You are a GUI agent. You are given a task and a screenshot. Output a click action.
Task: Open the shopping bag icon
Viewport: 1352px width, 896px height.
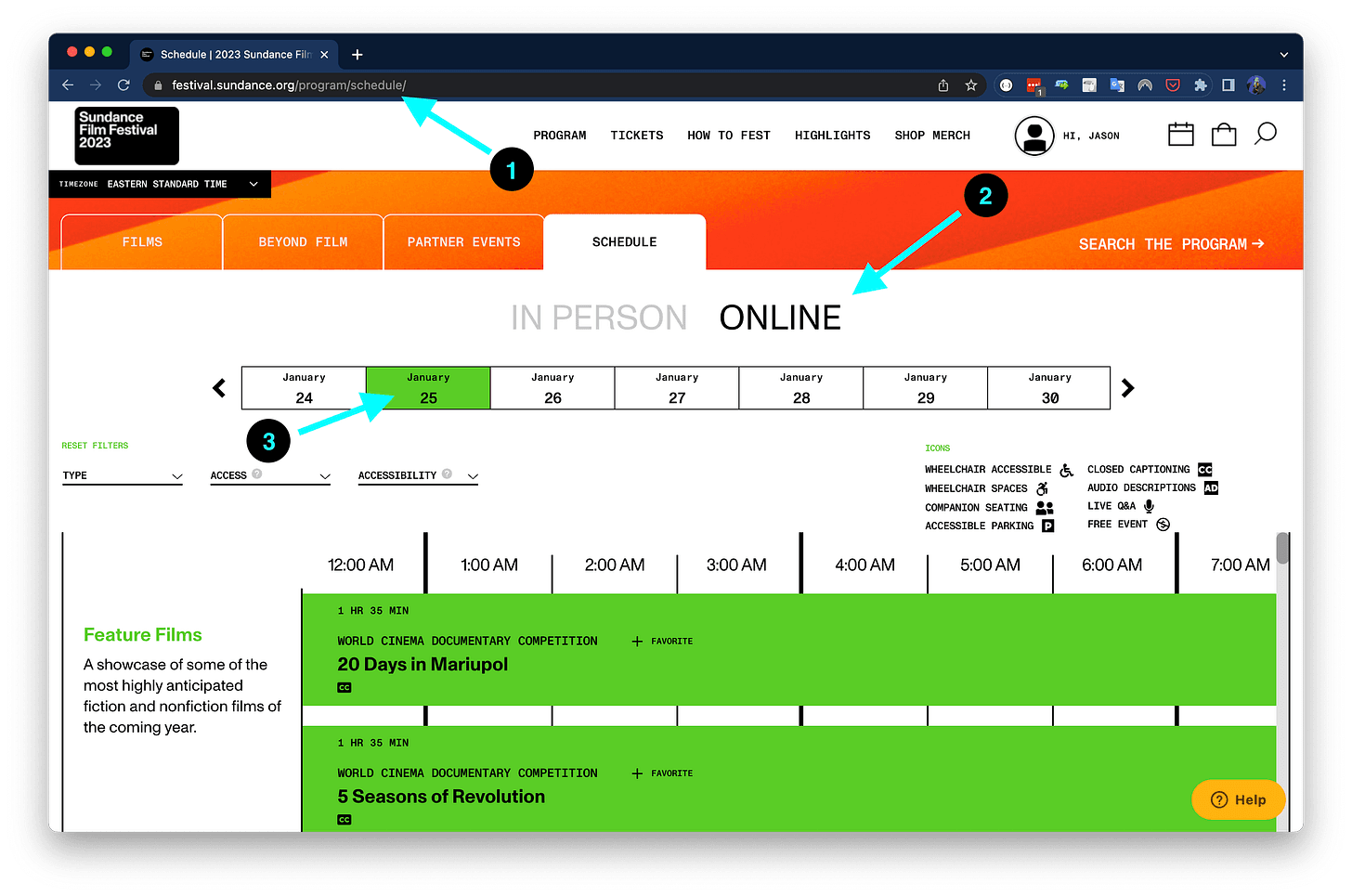[x=1223, y=134]
